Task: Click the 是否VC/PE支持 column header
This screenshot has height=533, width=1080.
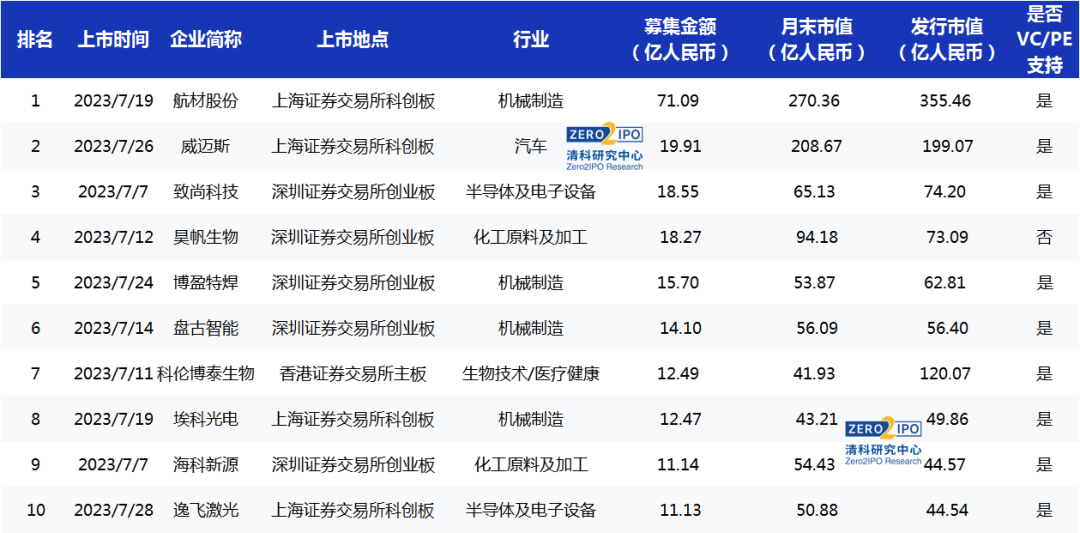Action: coord(1044,39)
